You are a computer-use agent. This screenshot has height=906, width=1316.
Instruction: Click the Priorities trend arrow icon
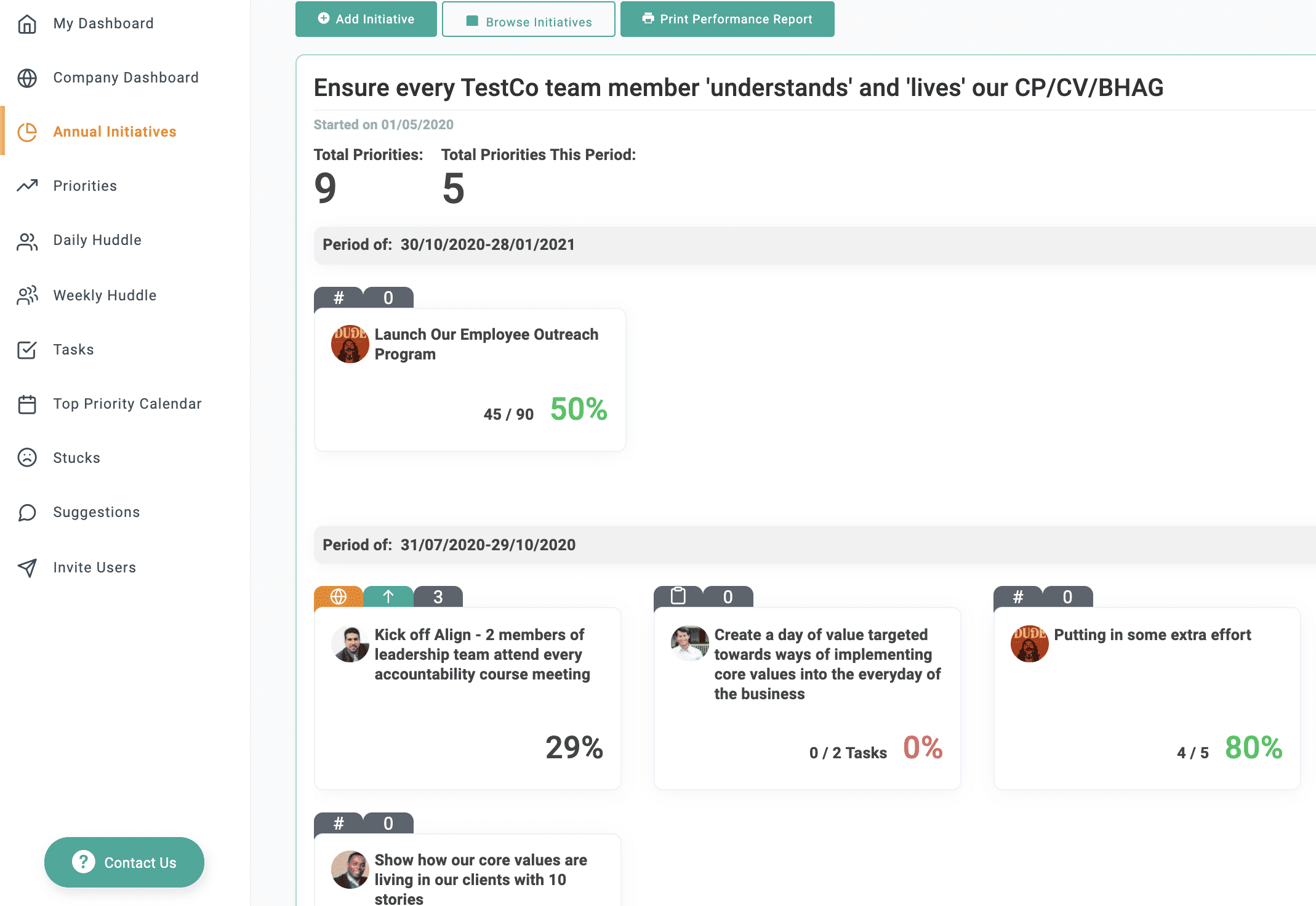(27, 186)
